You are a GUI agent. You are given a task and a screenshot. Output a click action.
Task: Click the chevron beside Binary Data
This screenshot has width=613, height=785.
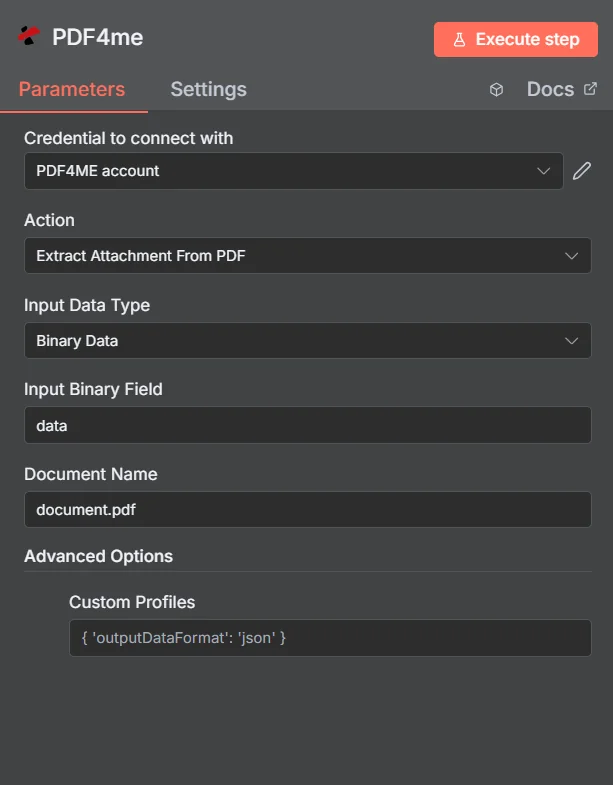(x=571, y=341)
